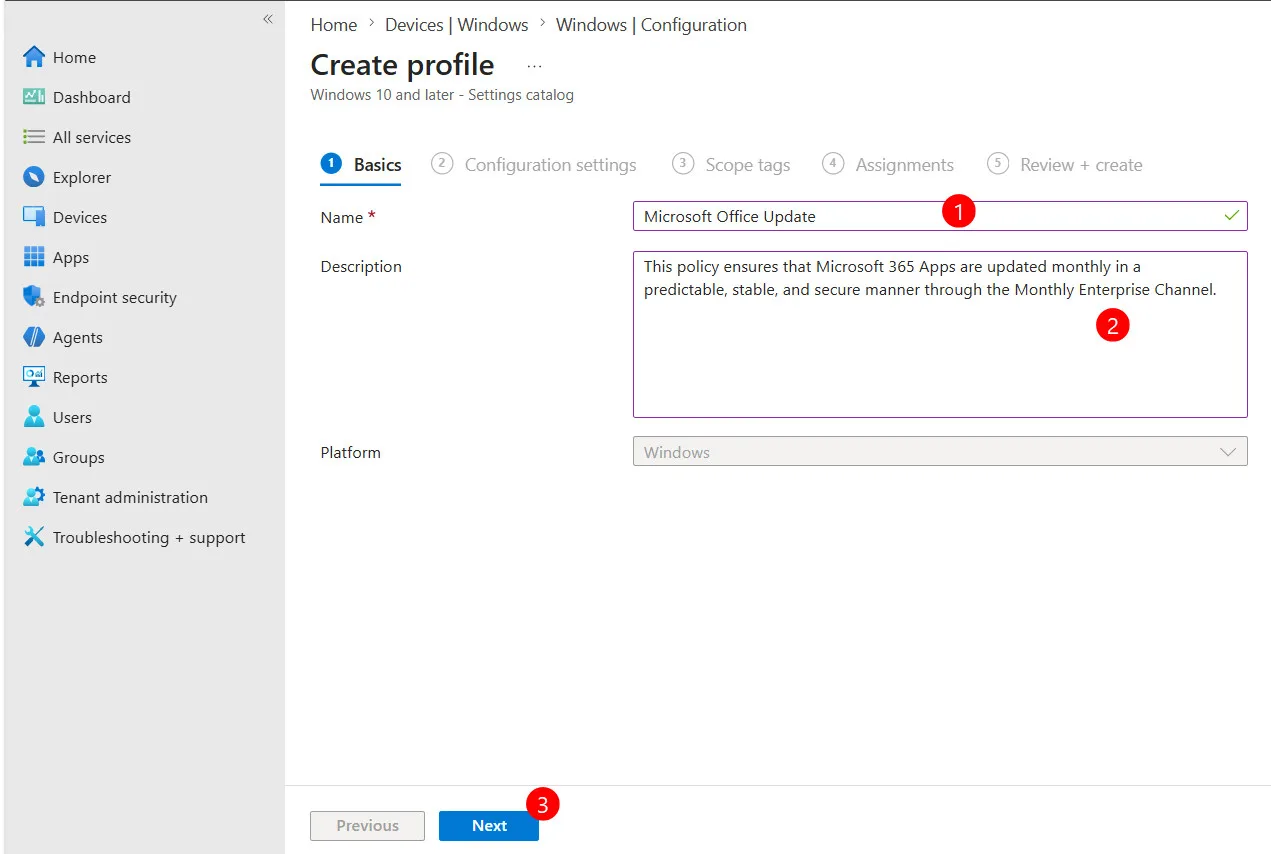Select Agents label in sidebar
Screen dimensions: 1271x854
point(78,337)
